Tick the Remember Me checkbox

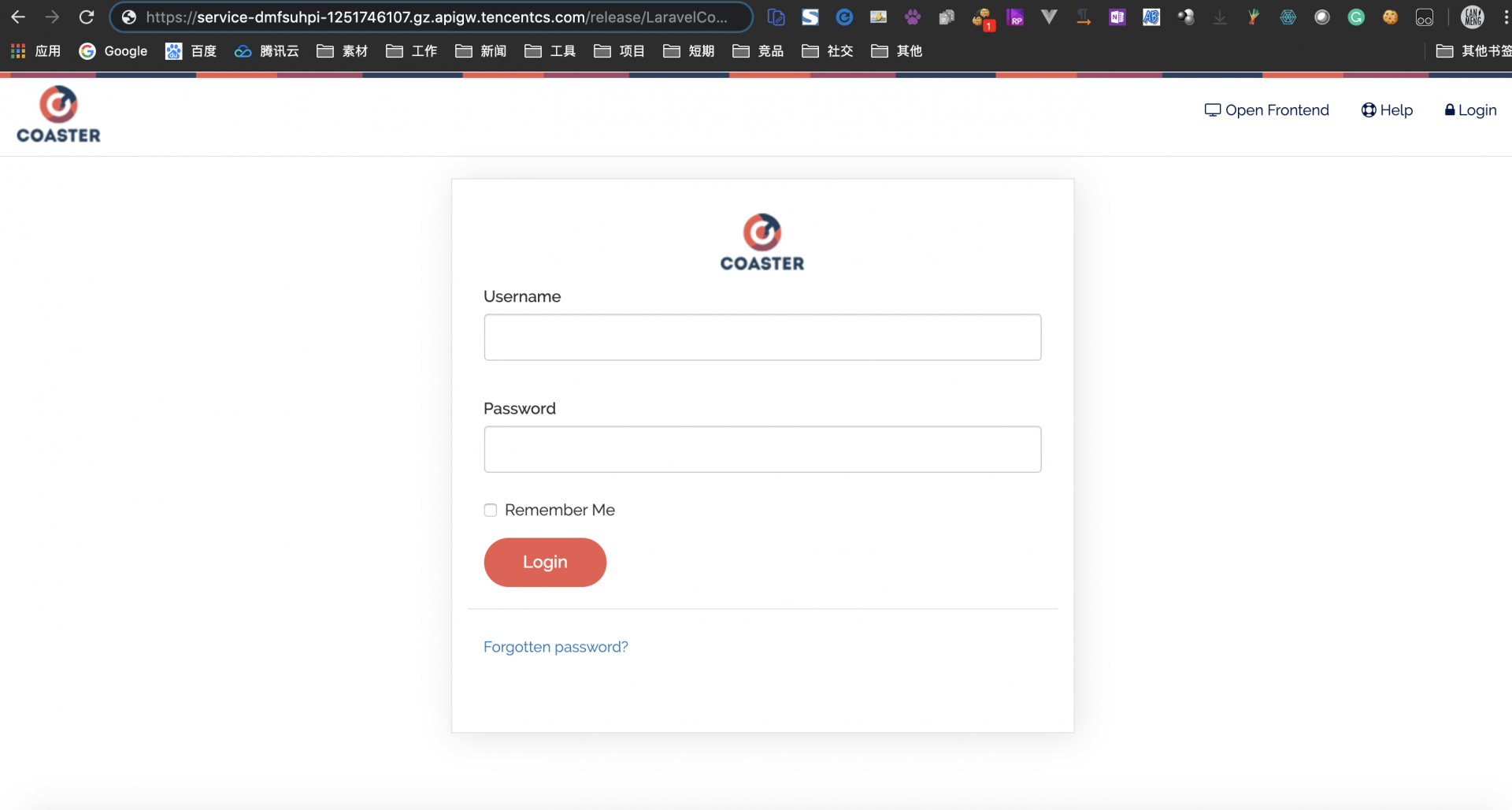click(x=491, y=511)
